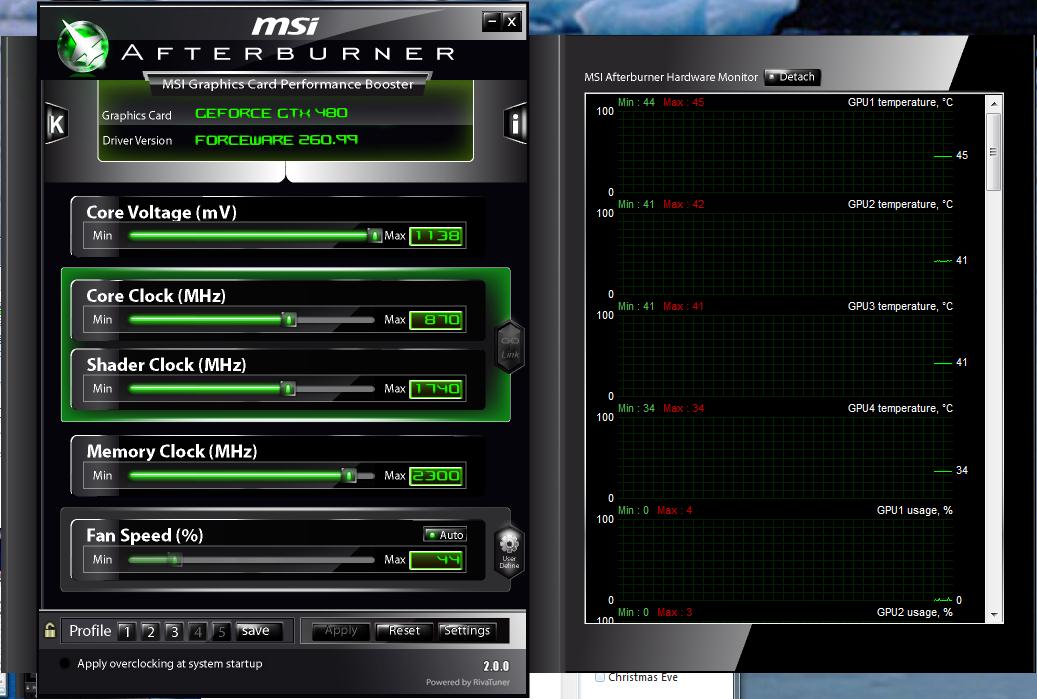This screenshot has height=699, width=1037.
Task: Toggle the clock Link button
Action: (x=510, y=347)
